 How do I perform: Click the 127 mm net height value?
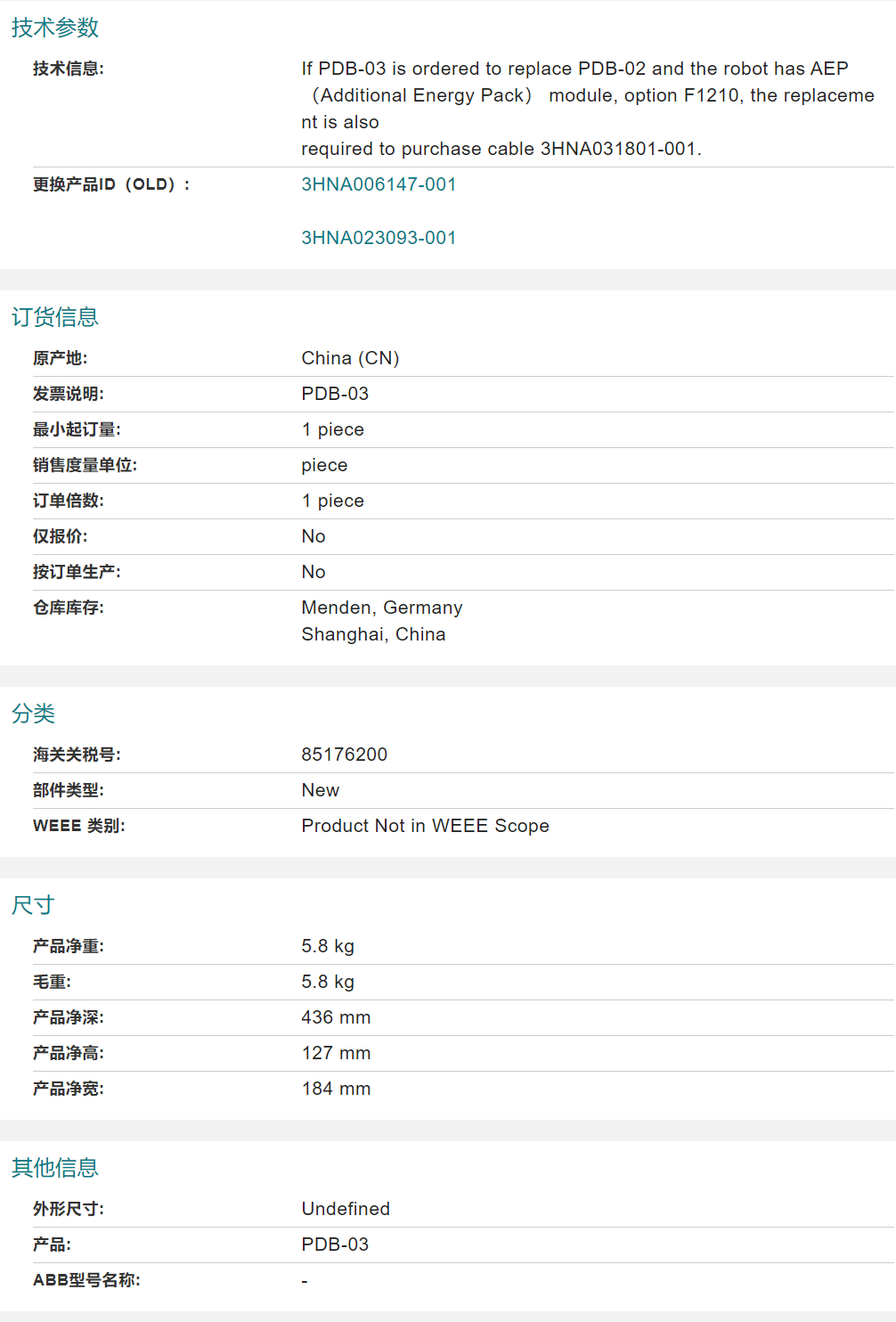[336, 1053]
